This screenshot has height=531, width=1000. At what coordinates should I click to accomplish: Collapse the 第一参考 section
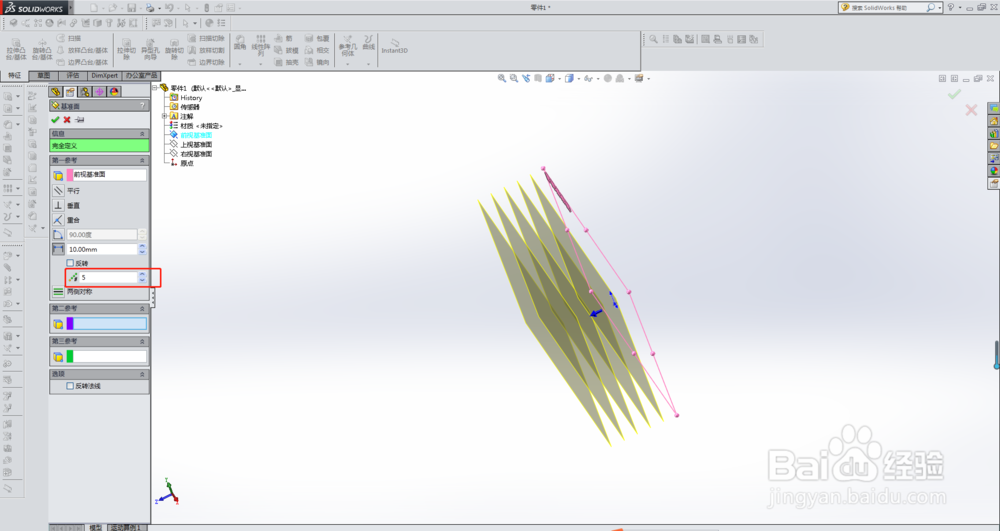click(x=142, y=161)
